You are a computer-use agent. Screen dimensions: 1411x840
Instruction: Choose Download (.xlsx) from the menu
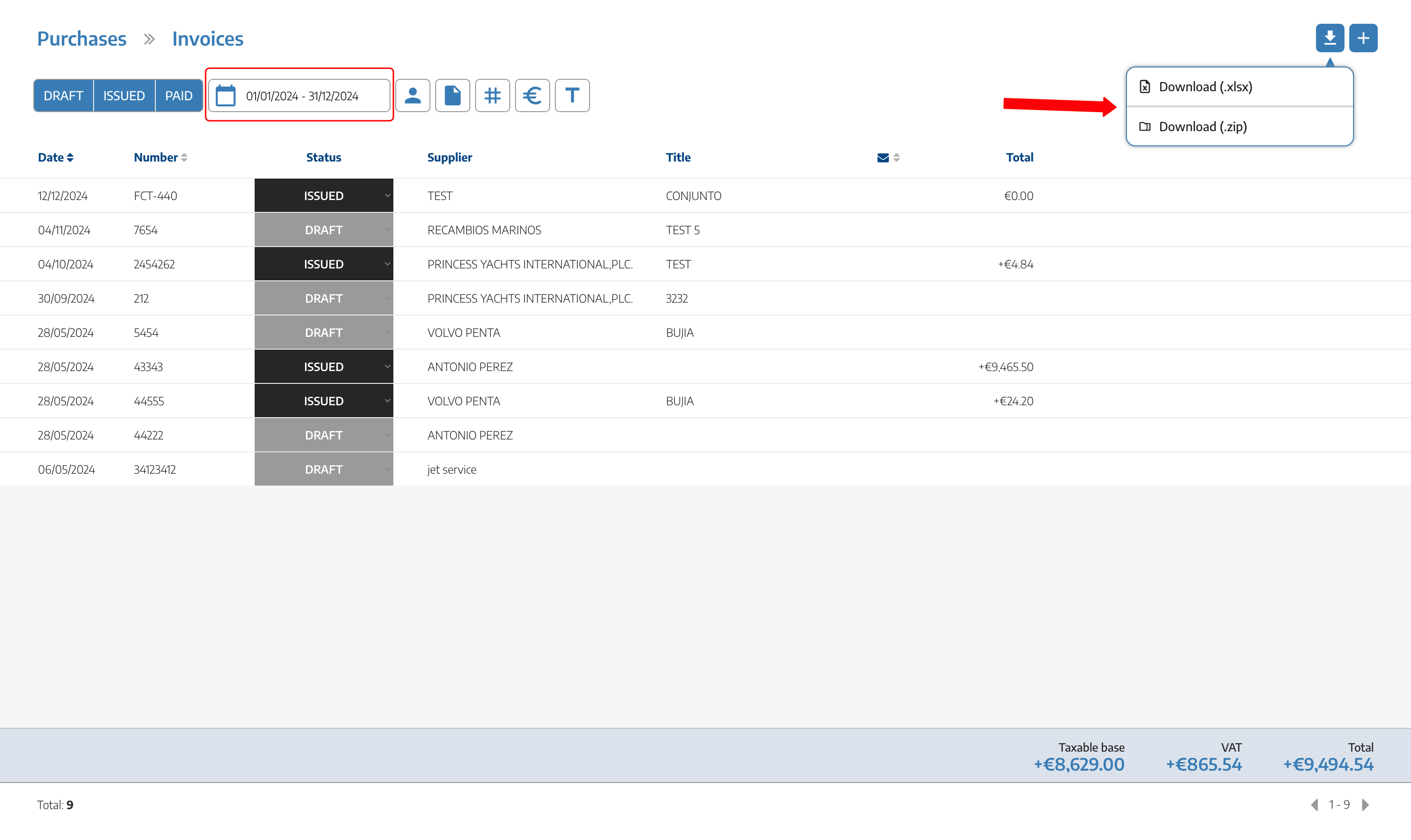tap(1239, 86)
